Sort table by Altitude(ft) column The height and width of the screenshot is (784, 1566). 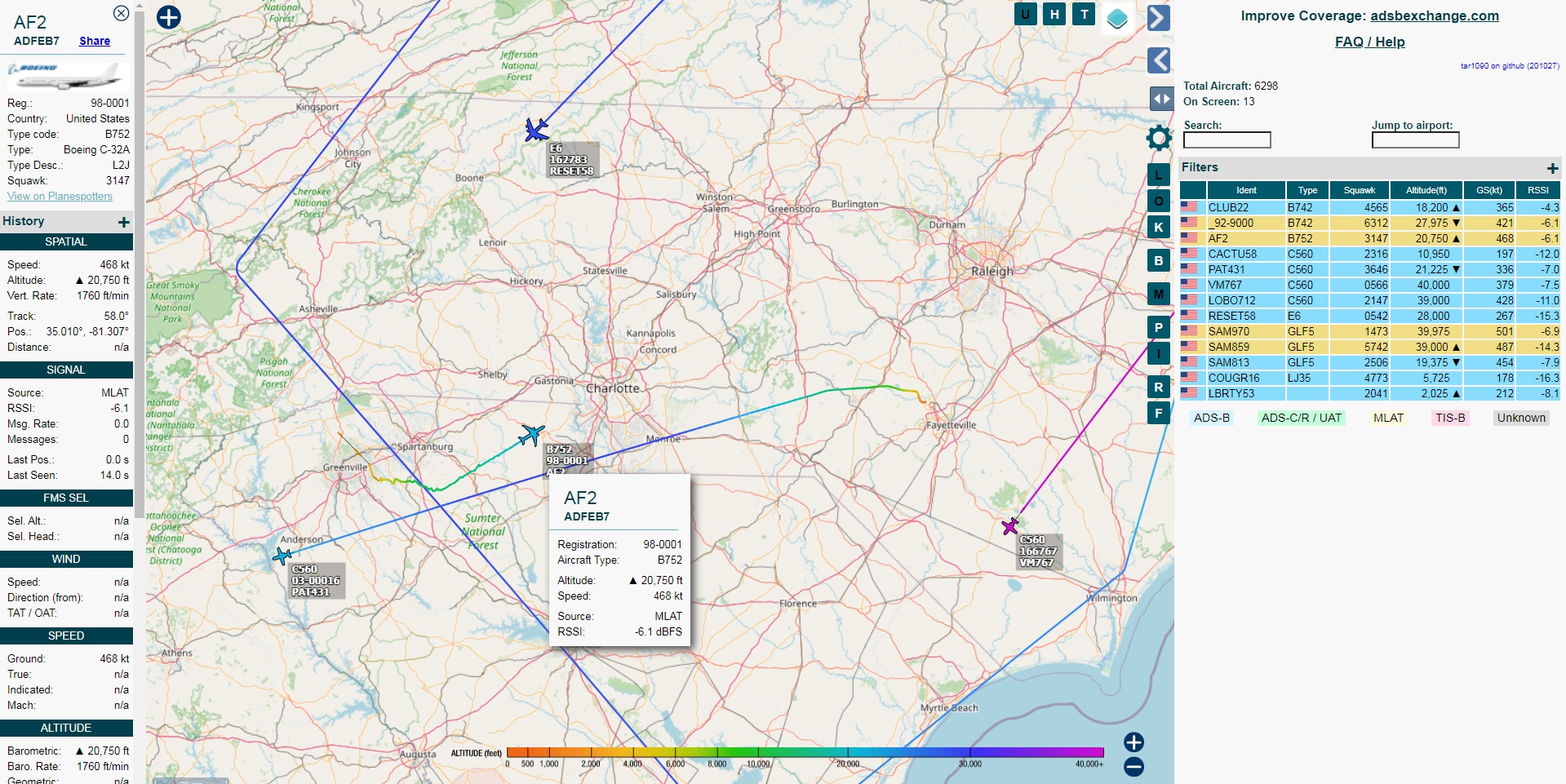(x=1426, y=190)
